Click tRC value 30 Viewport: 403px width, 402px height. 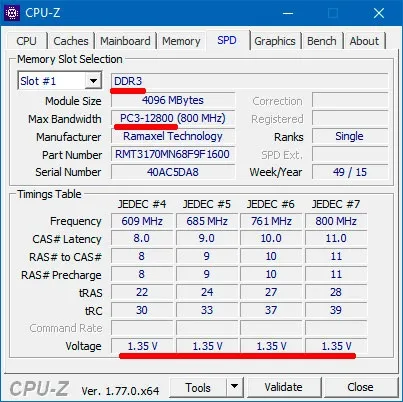tap(142, 310)
